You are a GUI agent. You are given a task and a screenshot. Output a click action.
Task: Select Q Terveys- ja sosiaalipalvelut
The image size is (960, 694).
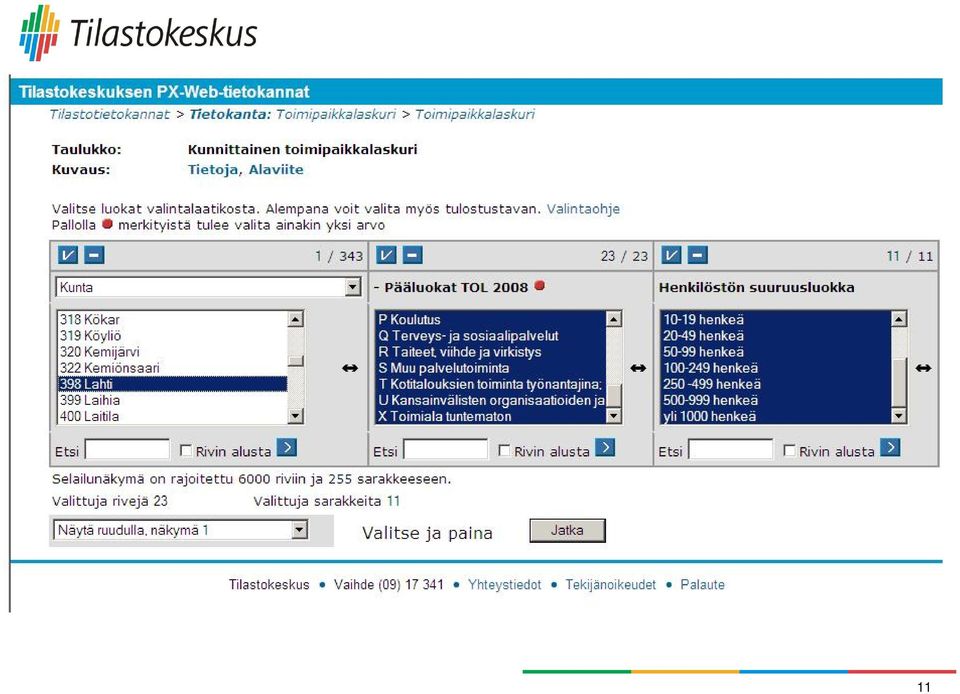click(x=490, y=335)
